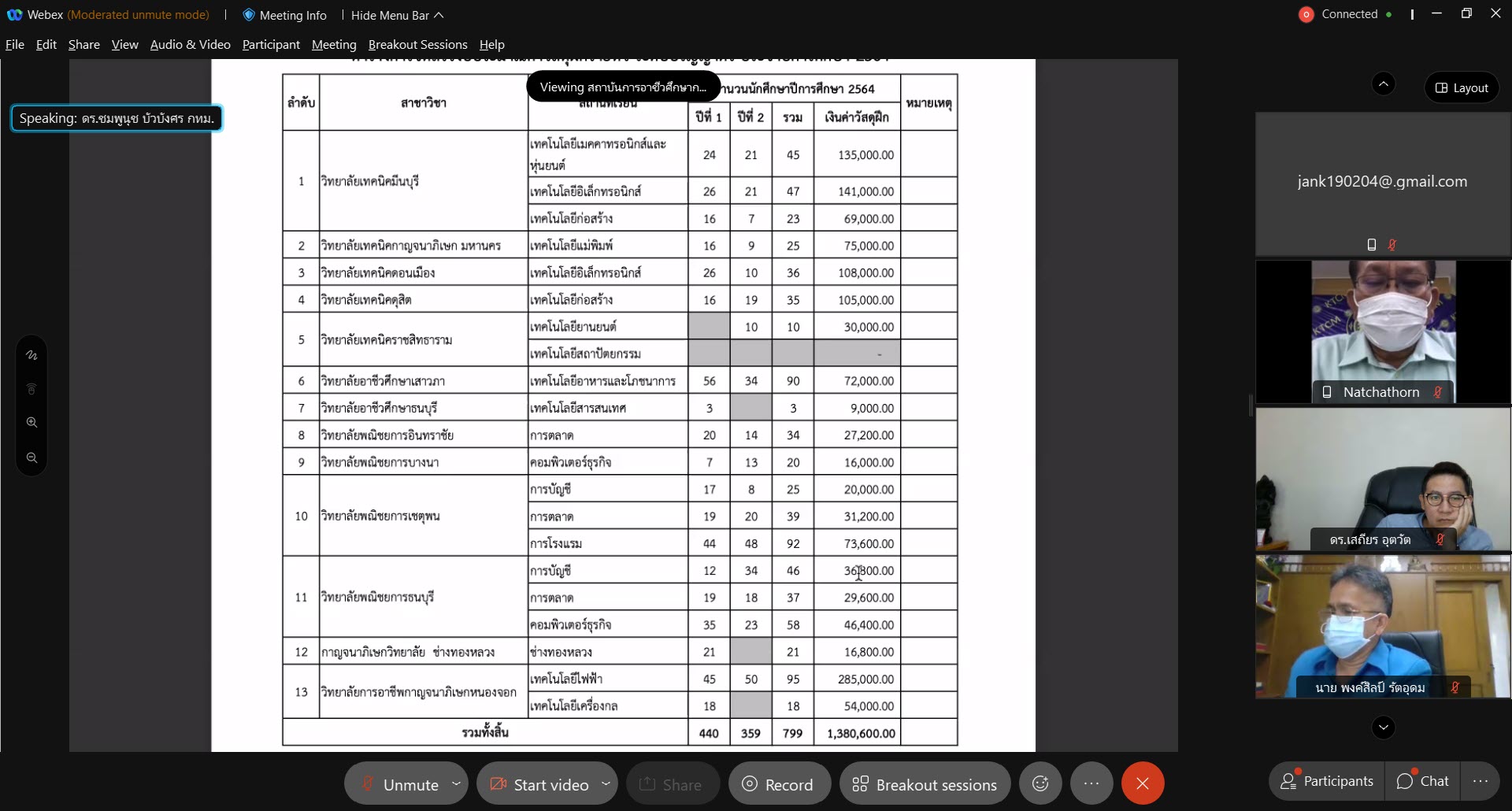Toggle the Chat panel

(x=1422, y=781)
